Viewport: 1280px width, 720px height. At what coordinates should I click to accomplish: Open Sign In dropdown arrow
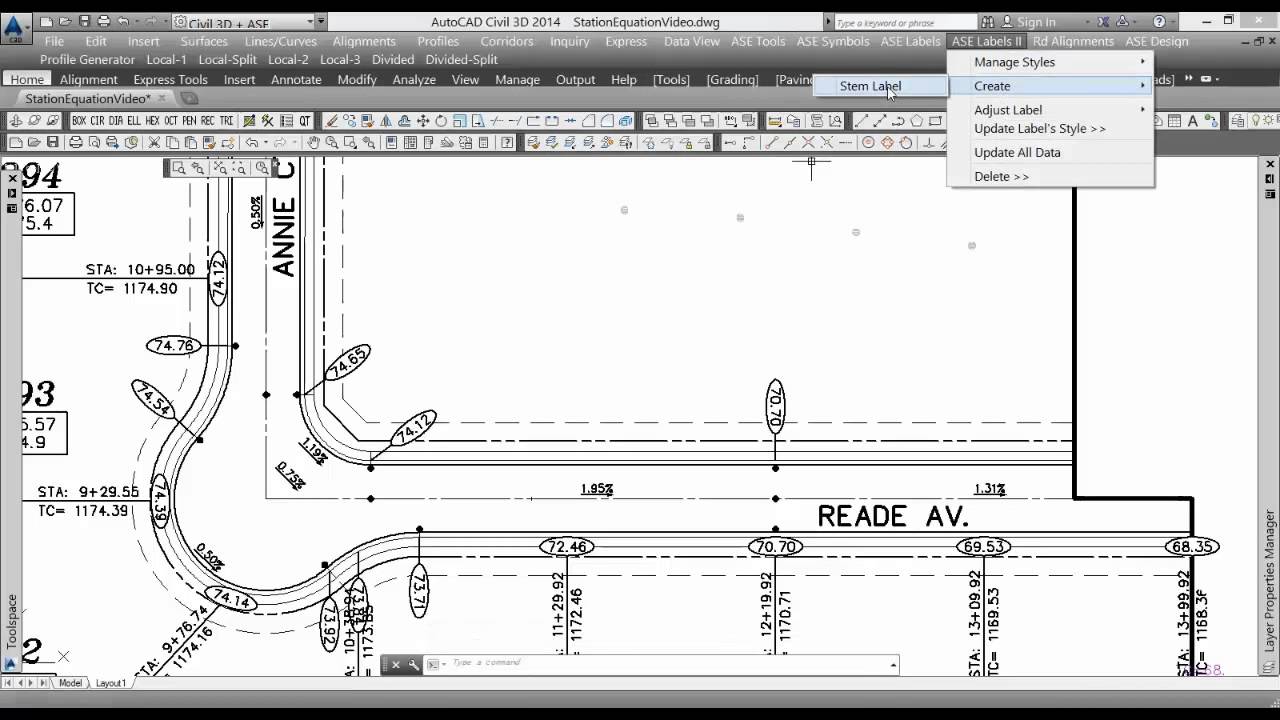(x=1088, y=22)
